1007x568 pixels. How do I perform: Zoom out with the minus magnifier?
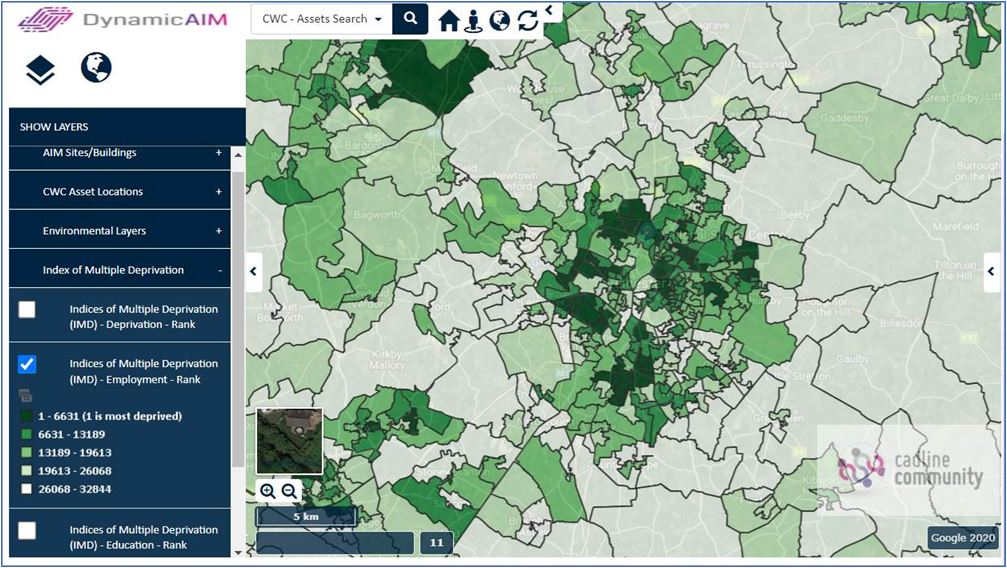[x=289, y=492]
